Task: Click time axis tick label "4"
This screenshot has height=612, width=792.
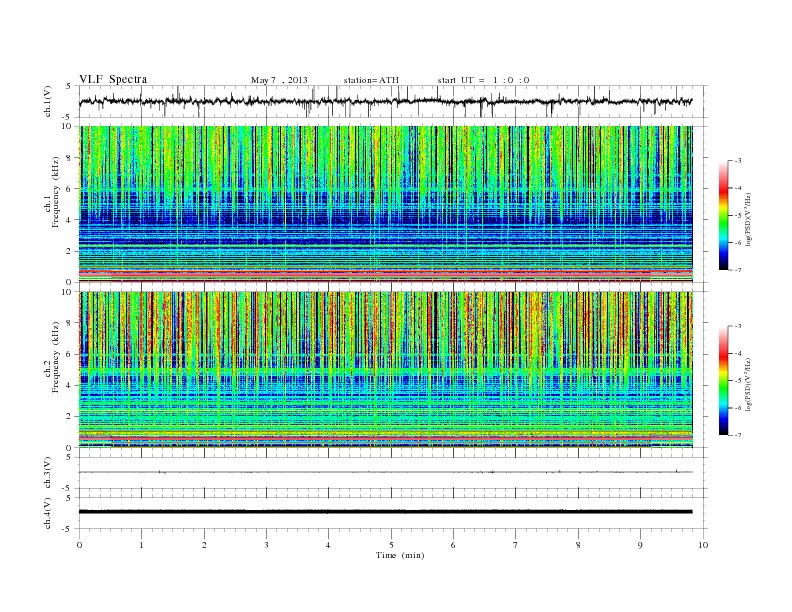Action: point(328,545)
